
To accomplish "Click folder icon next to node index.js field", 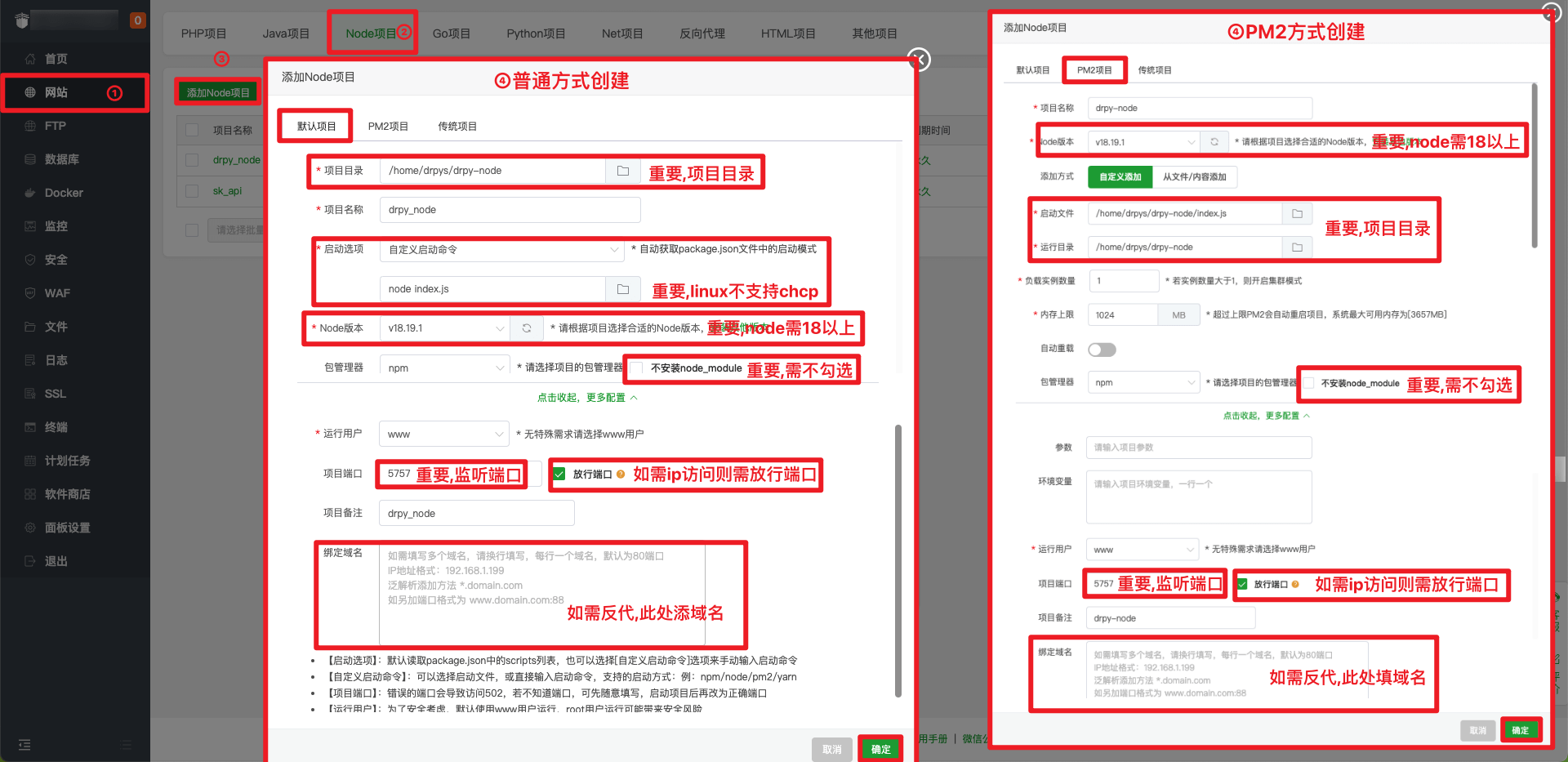I will (x=622, y=289).
